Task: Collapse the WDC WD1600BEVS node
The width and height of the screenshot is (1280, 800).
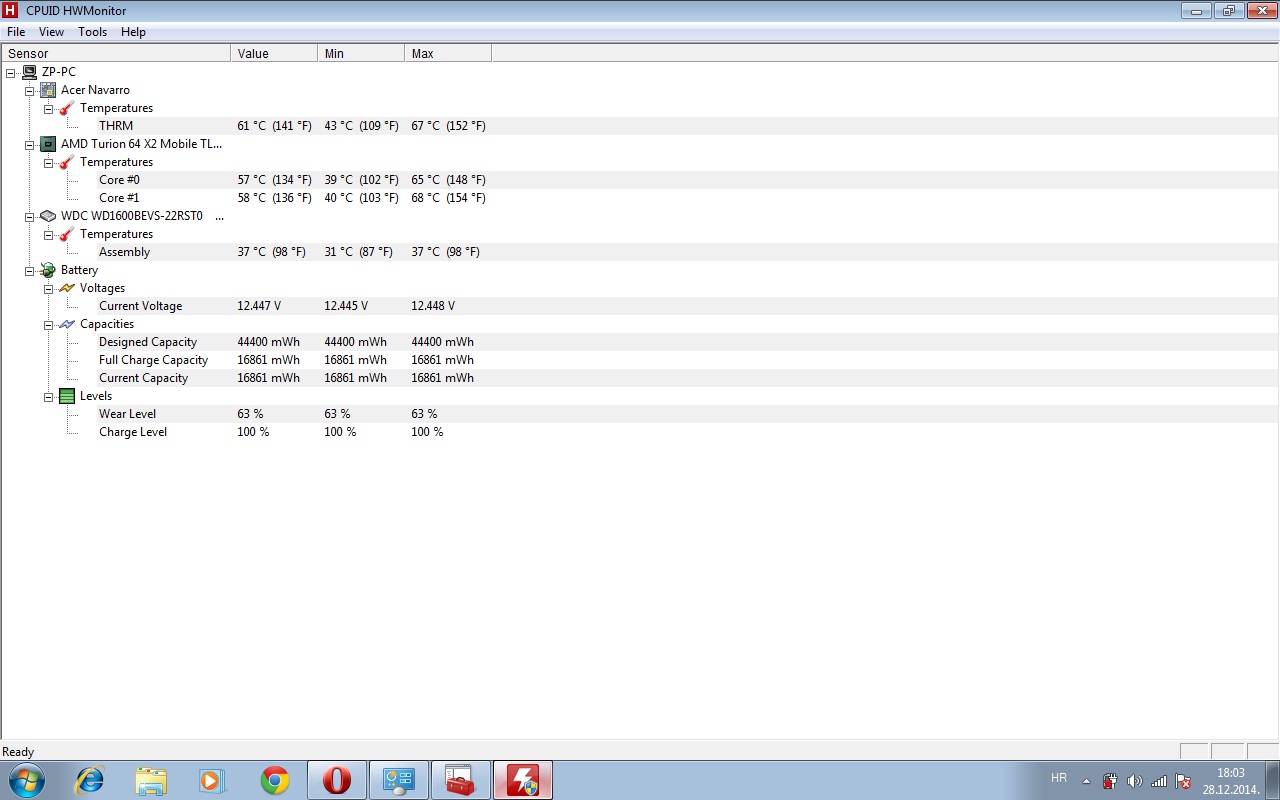Action: 29,216
